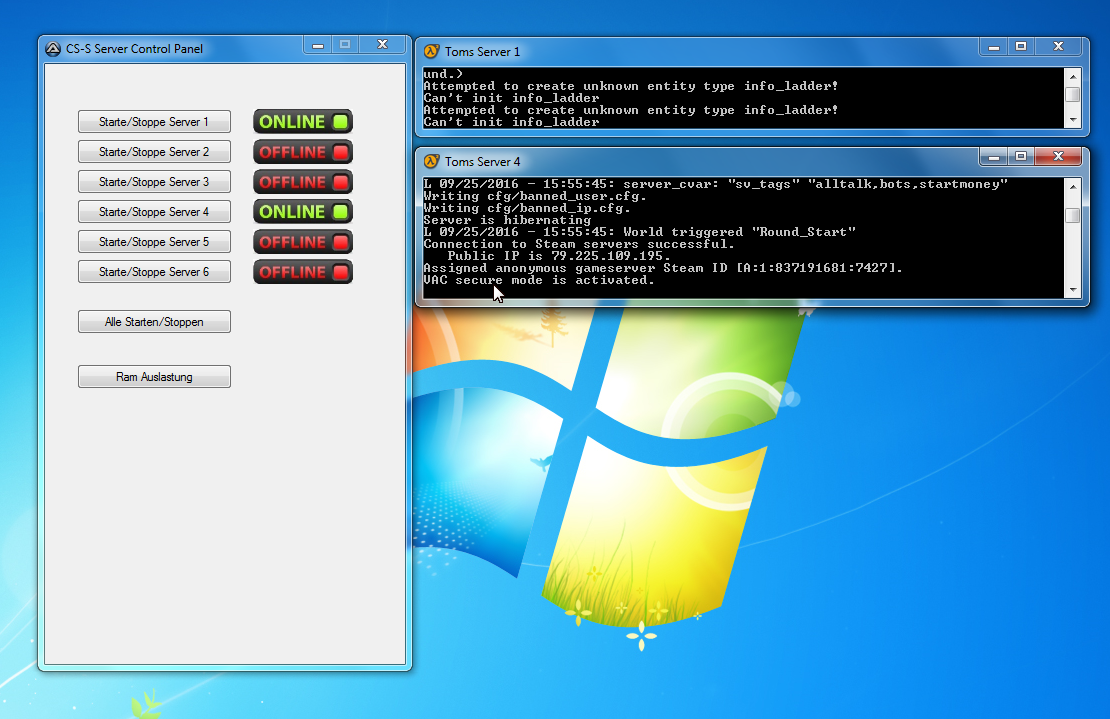Click the OFFLINE status indicator for Server 5
The width and height of the screenshot is (1110, 719).
(x=303, y=242)
